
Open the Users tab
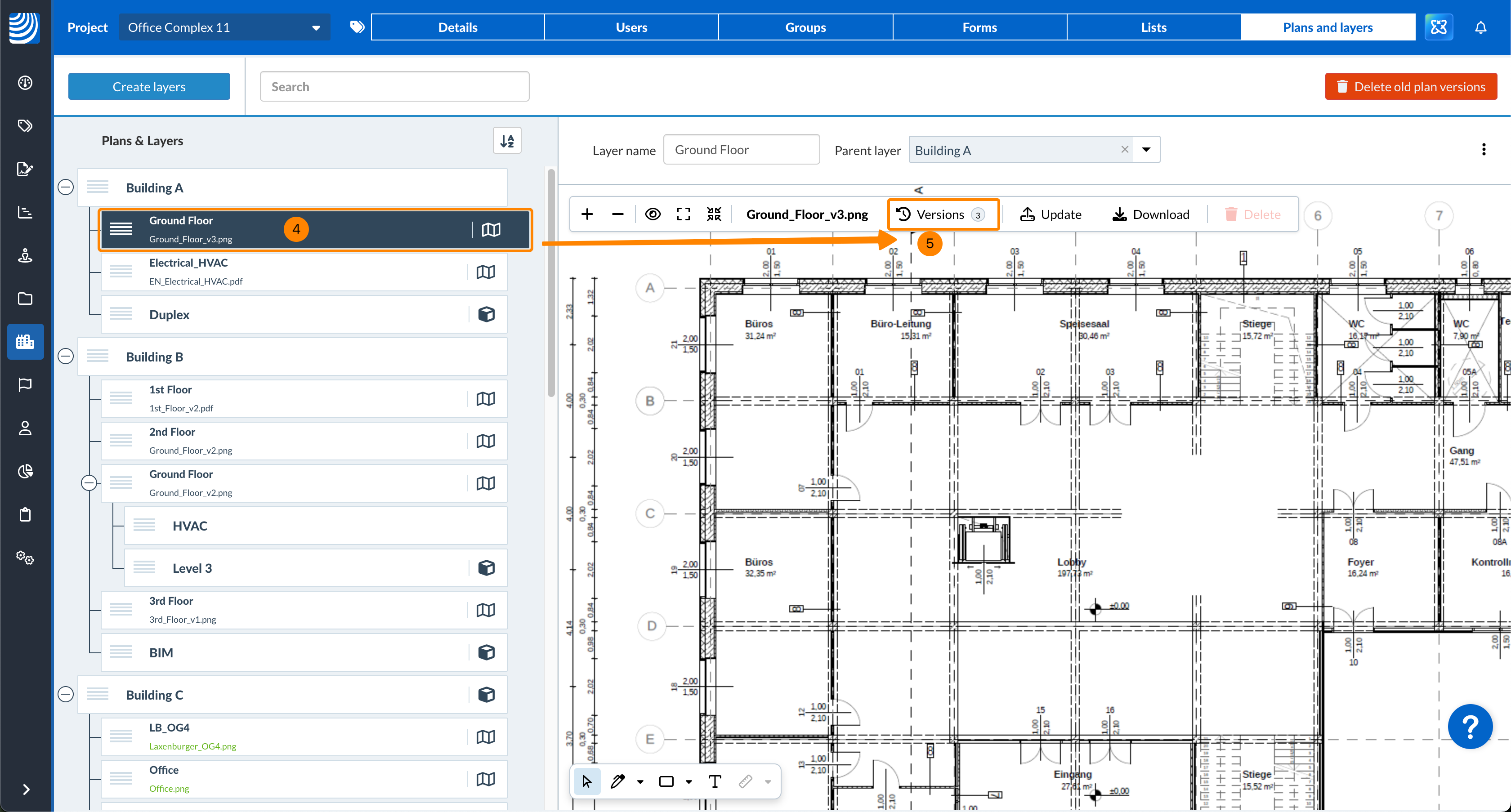pyautogui.click(x=631, y=27)
